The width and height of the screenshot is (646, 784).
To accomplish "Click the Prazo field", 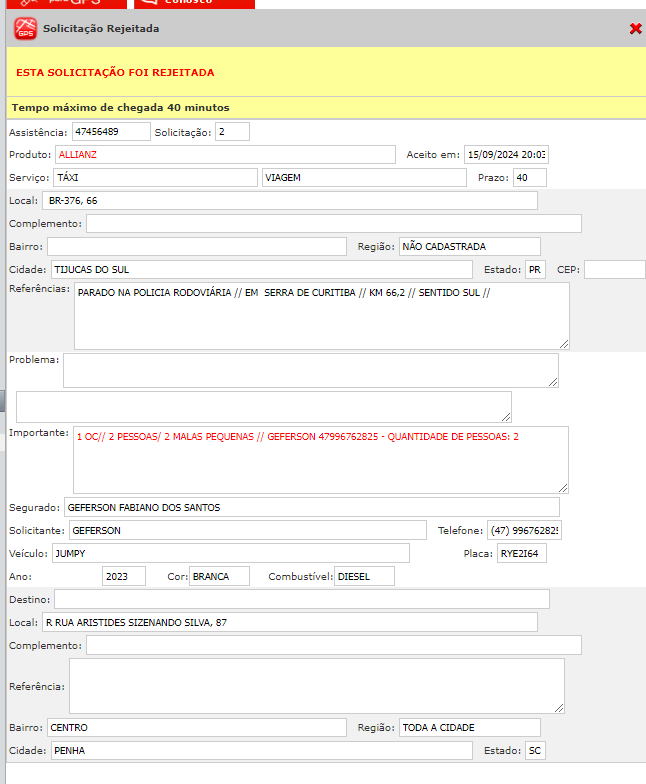I will click(x=529, y=178).
